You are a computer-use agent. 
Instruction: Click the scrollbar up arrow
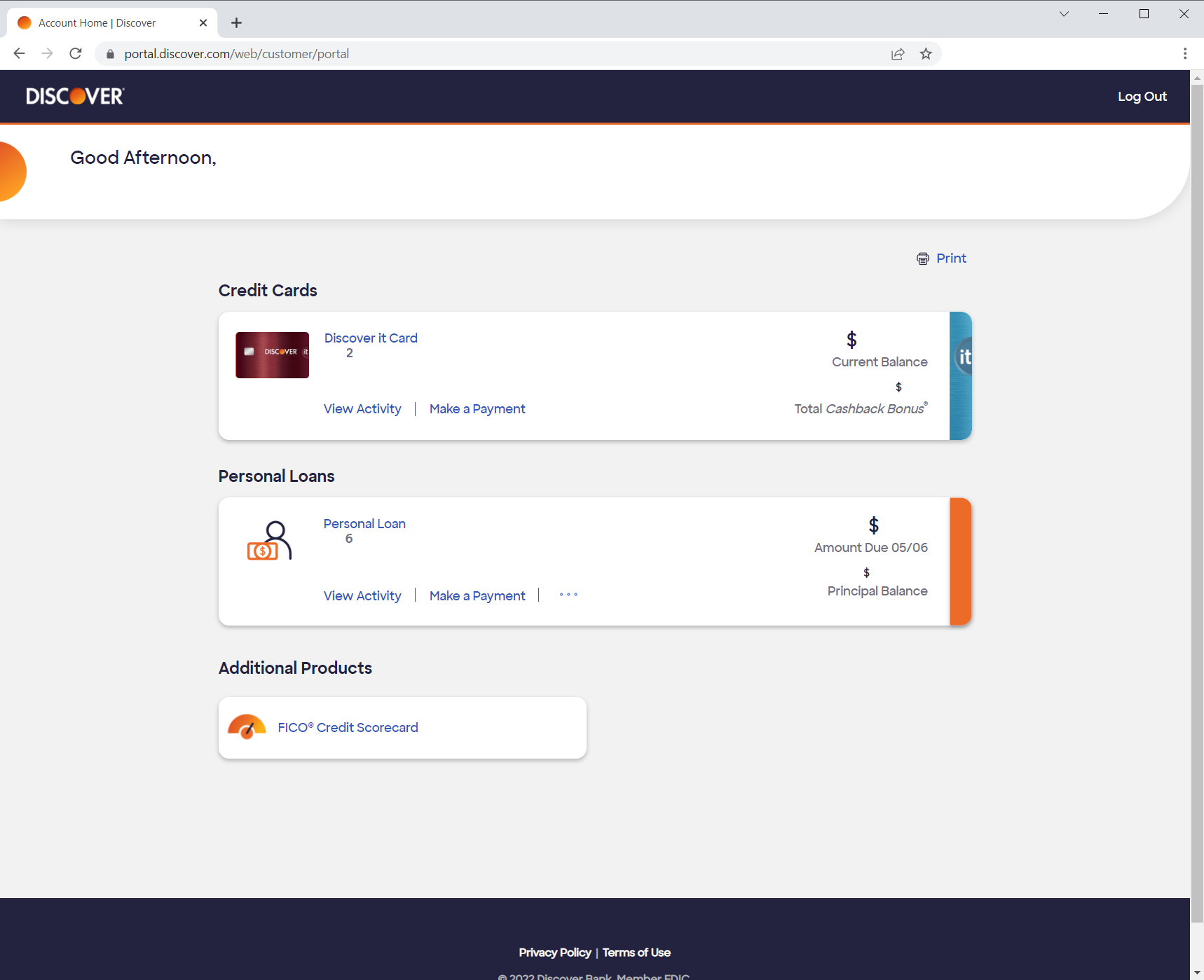(1197, 78)
